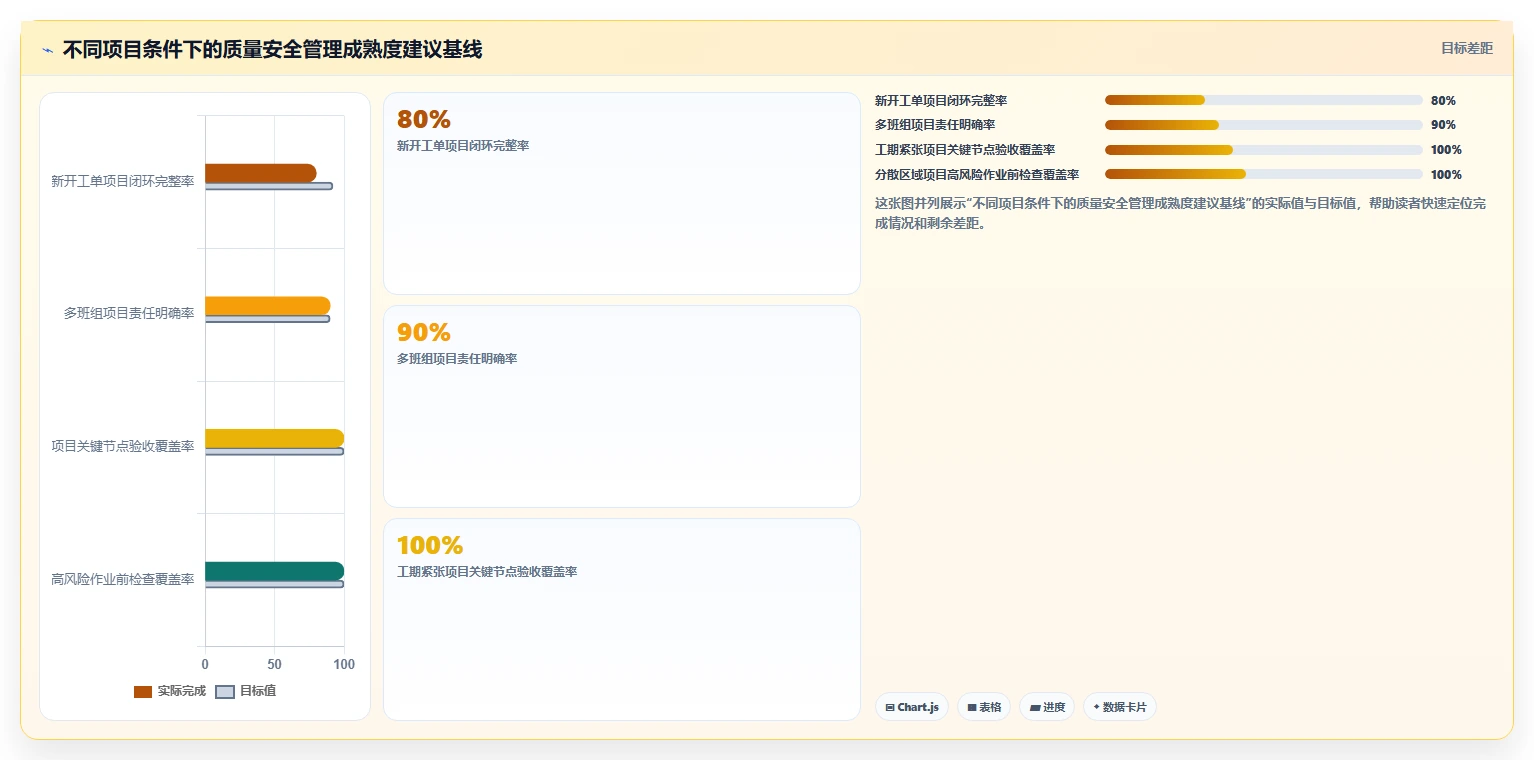Click the 数据卡片 tag chip
Image resolution: width=1534 pixels, height=760 pixels.
pyautogui.click(x=1120, y=707)
